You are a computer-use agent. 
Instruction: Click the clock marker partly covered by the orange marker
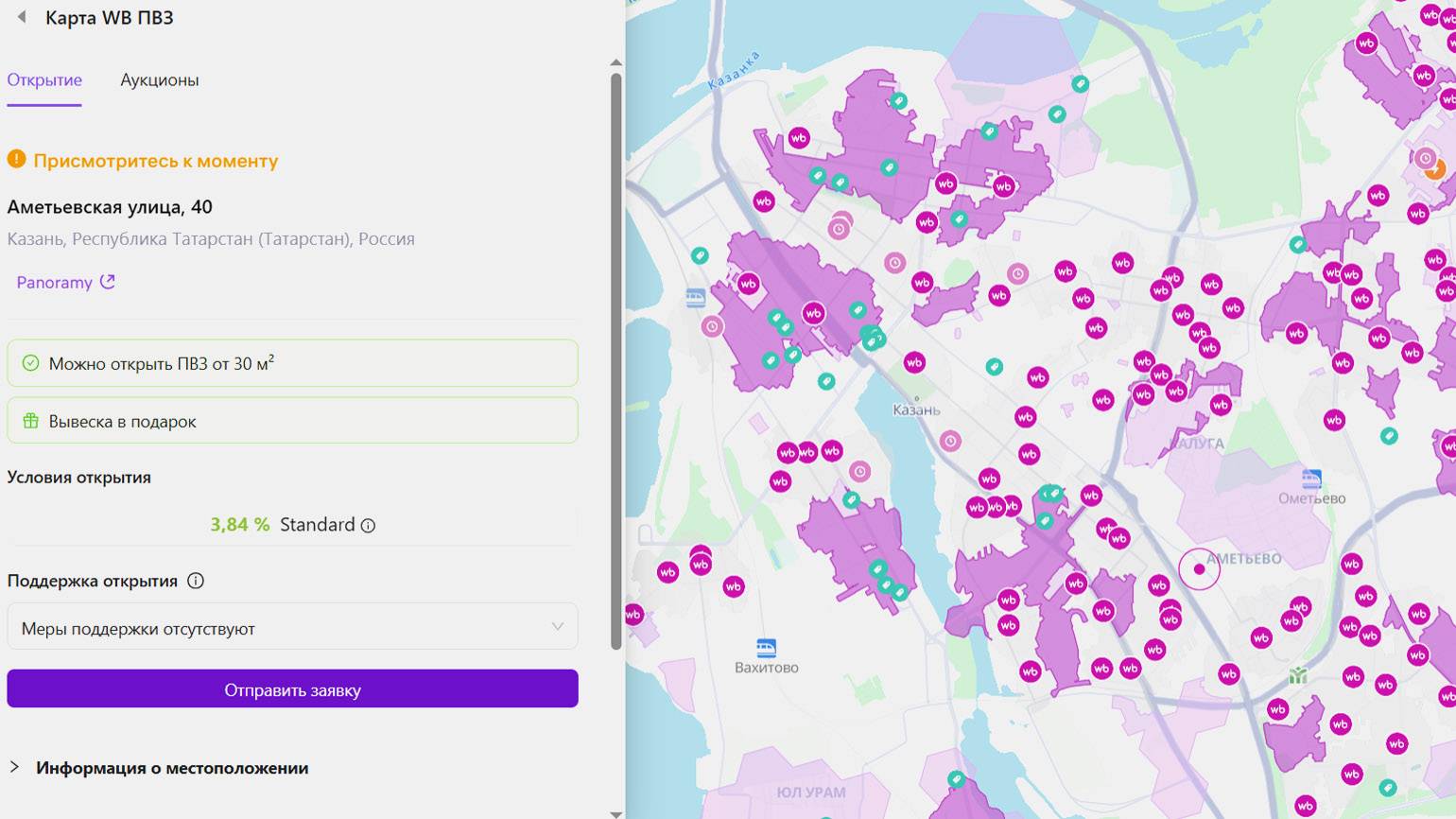point(1425,158)
